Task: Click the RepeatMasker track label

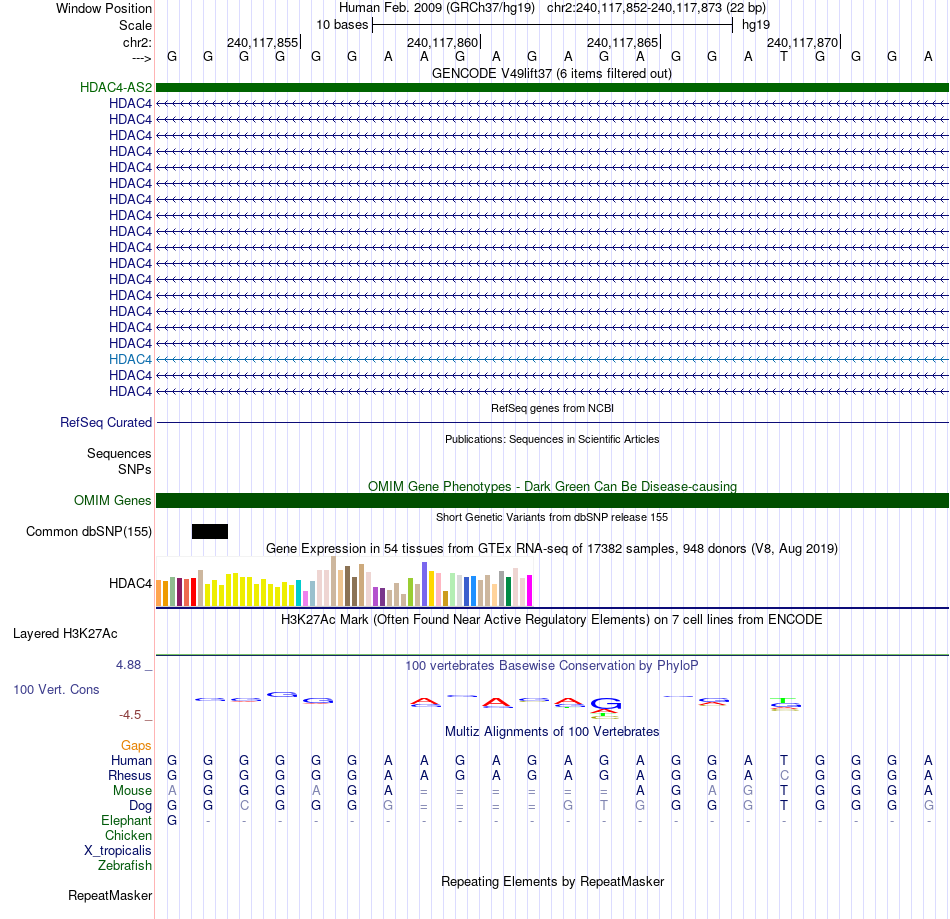Action: [110, 895]
